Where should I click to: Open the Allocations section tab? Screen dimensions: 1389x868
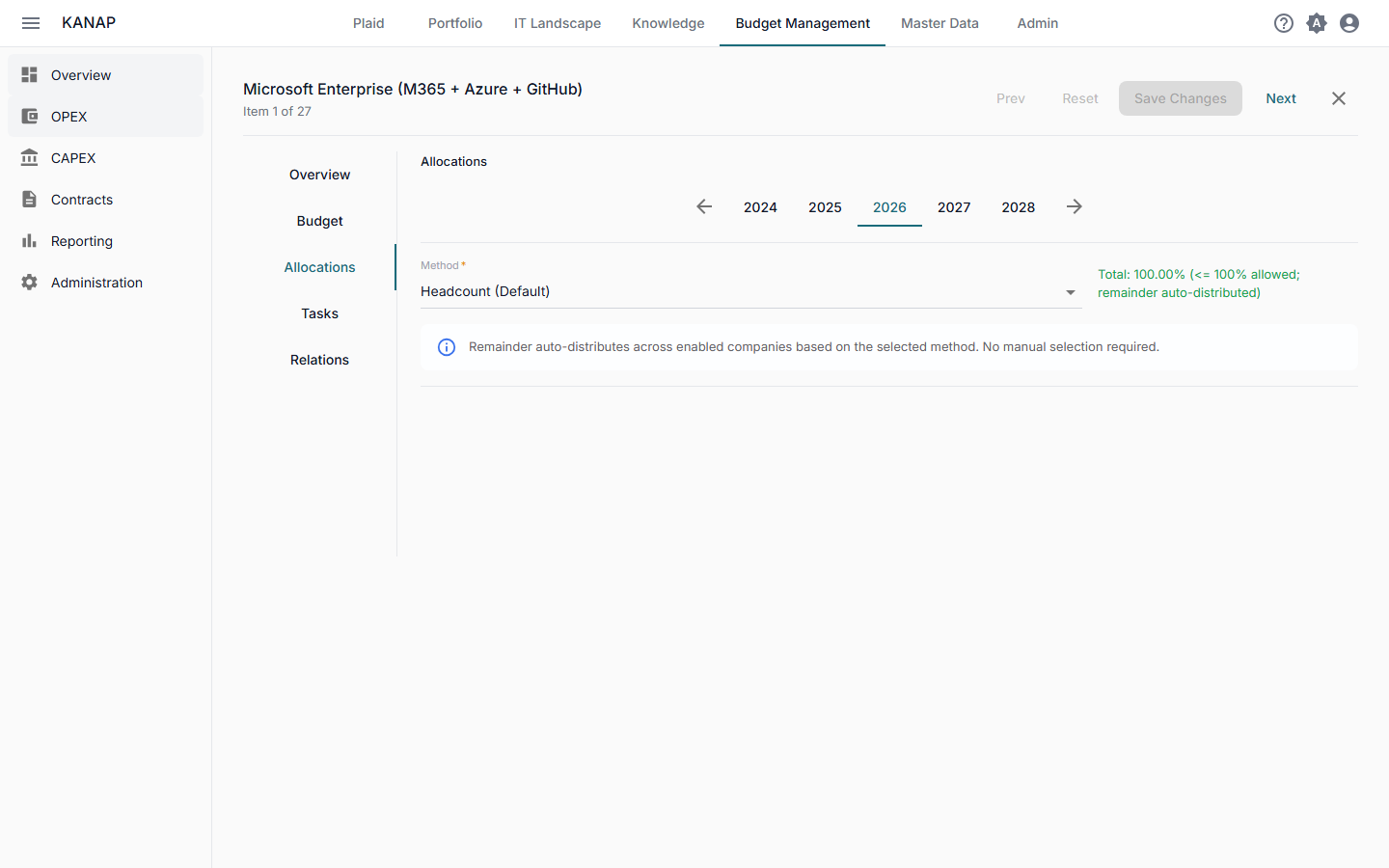tap(319, 267)
